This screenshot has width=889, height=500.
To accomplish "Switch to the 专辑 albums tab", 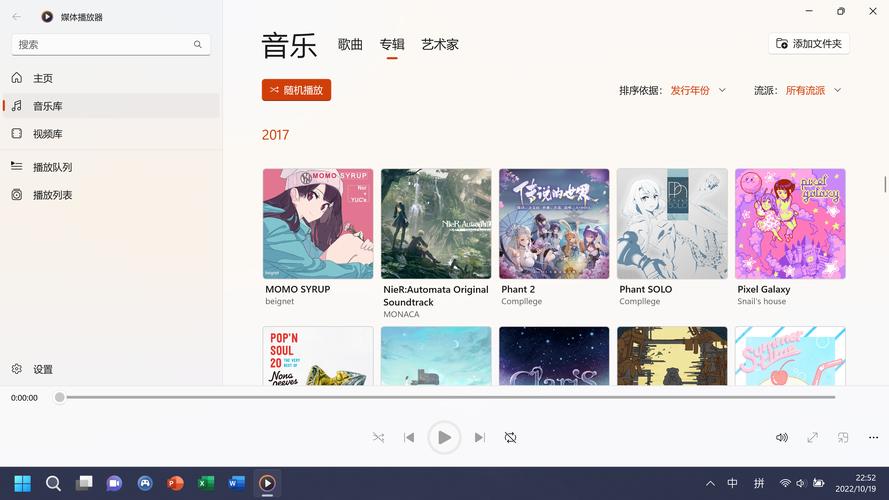I will [x=392, y=44].
